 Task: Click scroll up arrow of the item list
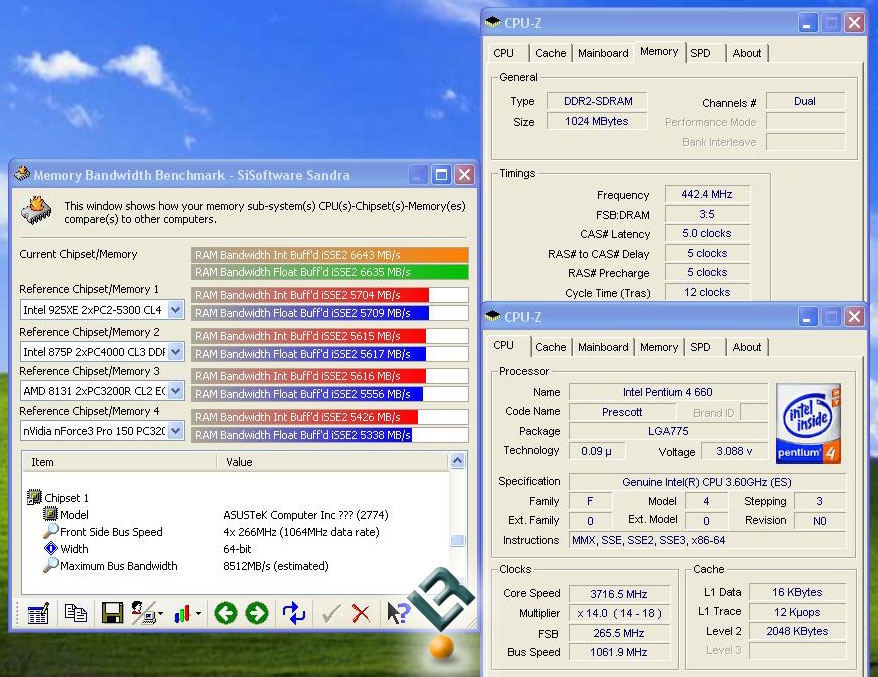pyautogui.click(x=458, y=462)
